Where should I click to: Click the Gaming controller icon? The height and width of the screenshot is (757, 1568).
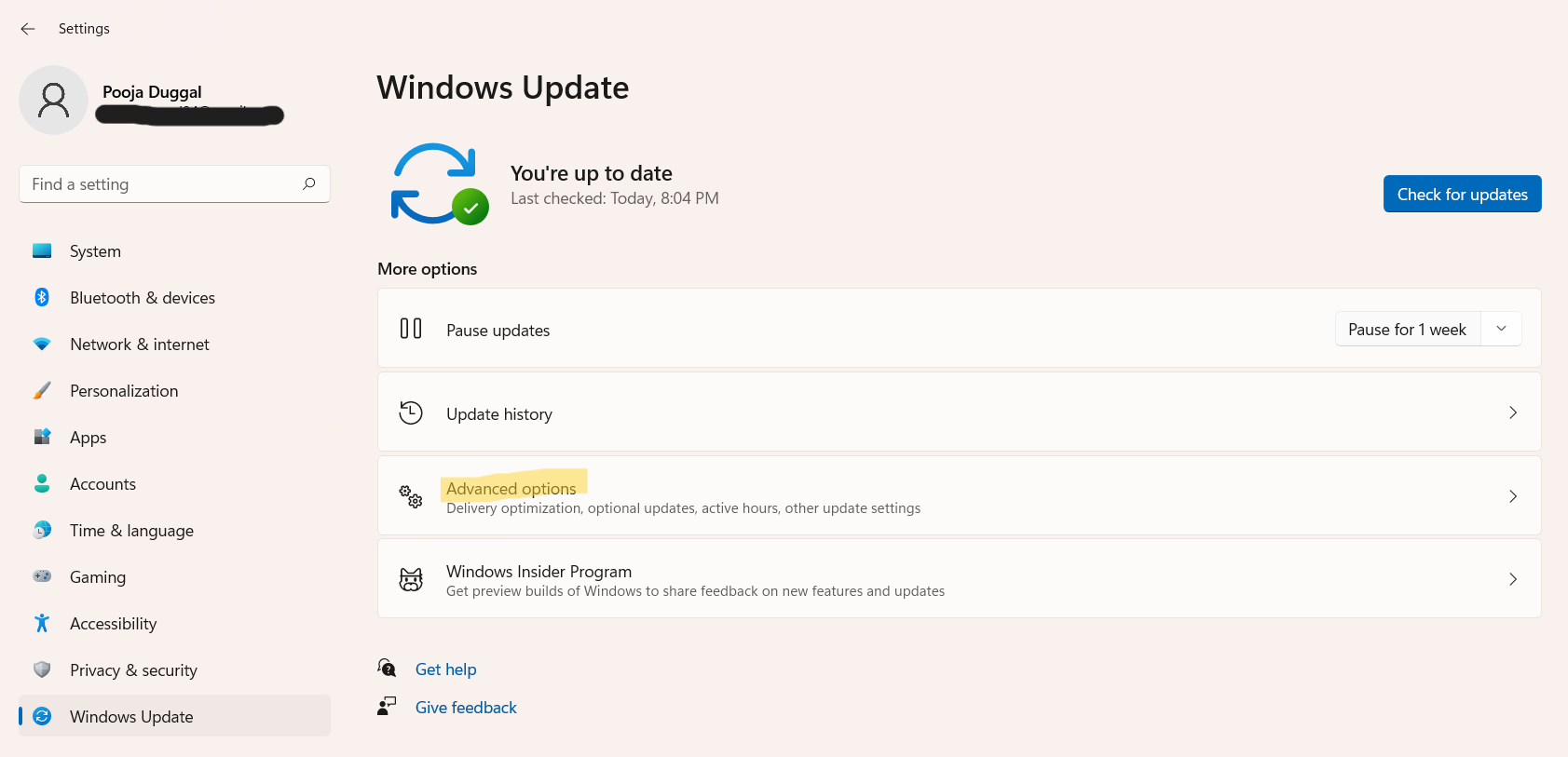[42, 576]
